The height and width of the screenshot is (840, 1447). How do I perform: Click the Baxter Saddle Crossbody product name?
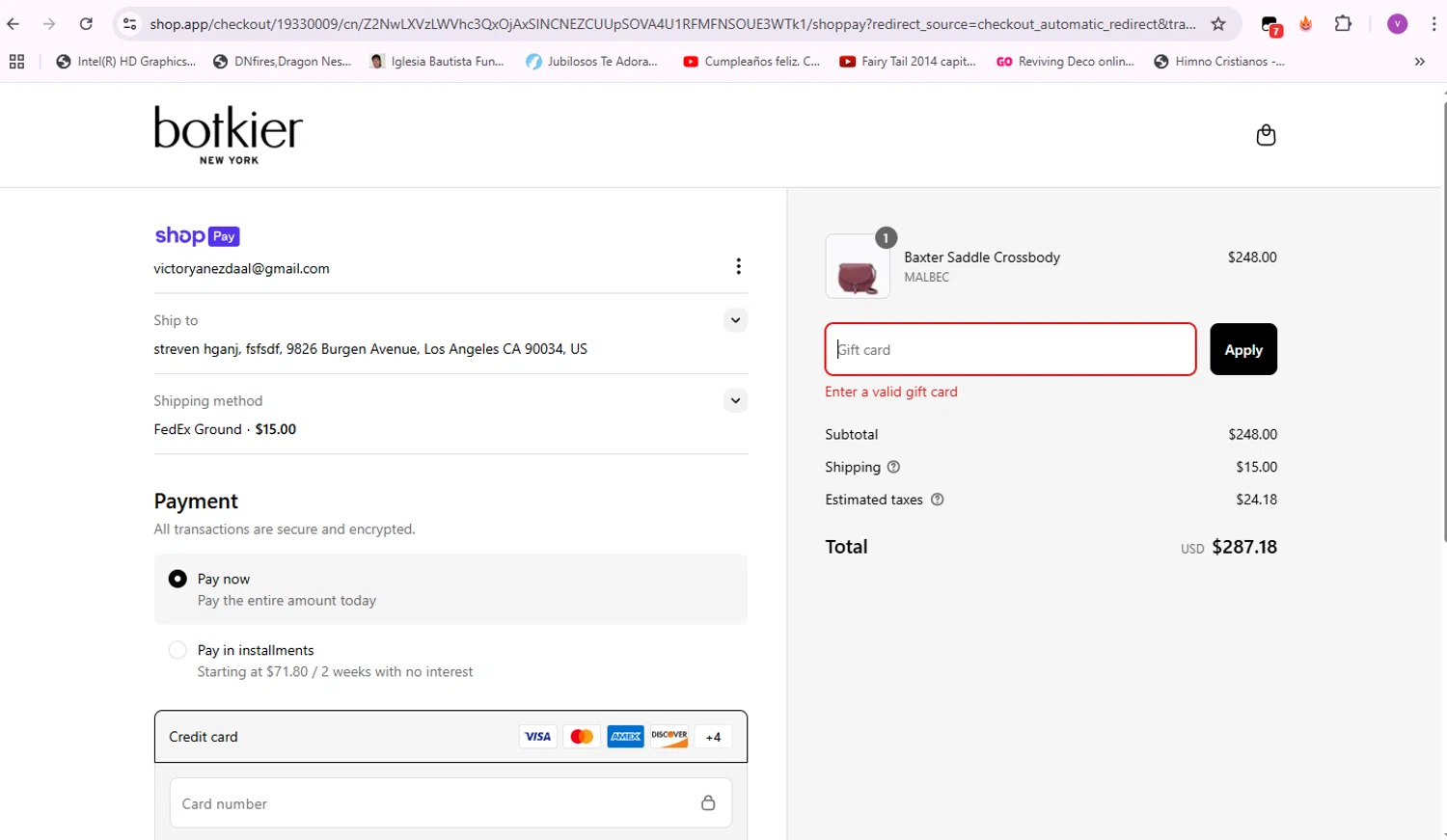982,257
